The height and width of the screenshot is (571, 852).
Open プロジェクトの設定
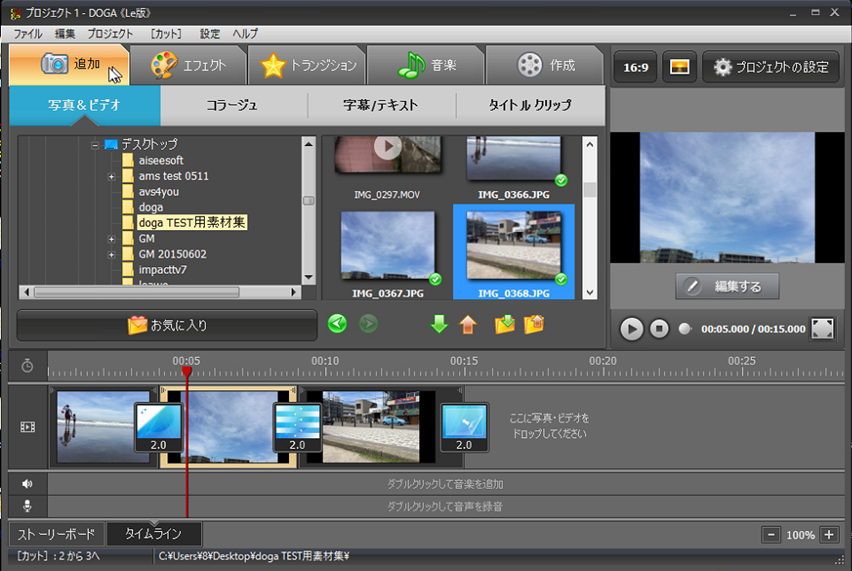pos(771,67)
